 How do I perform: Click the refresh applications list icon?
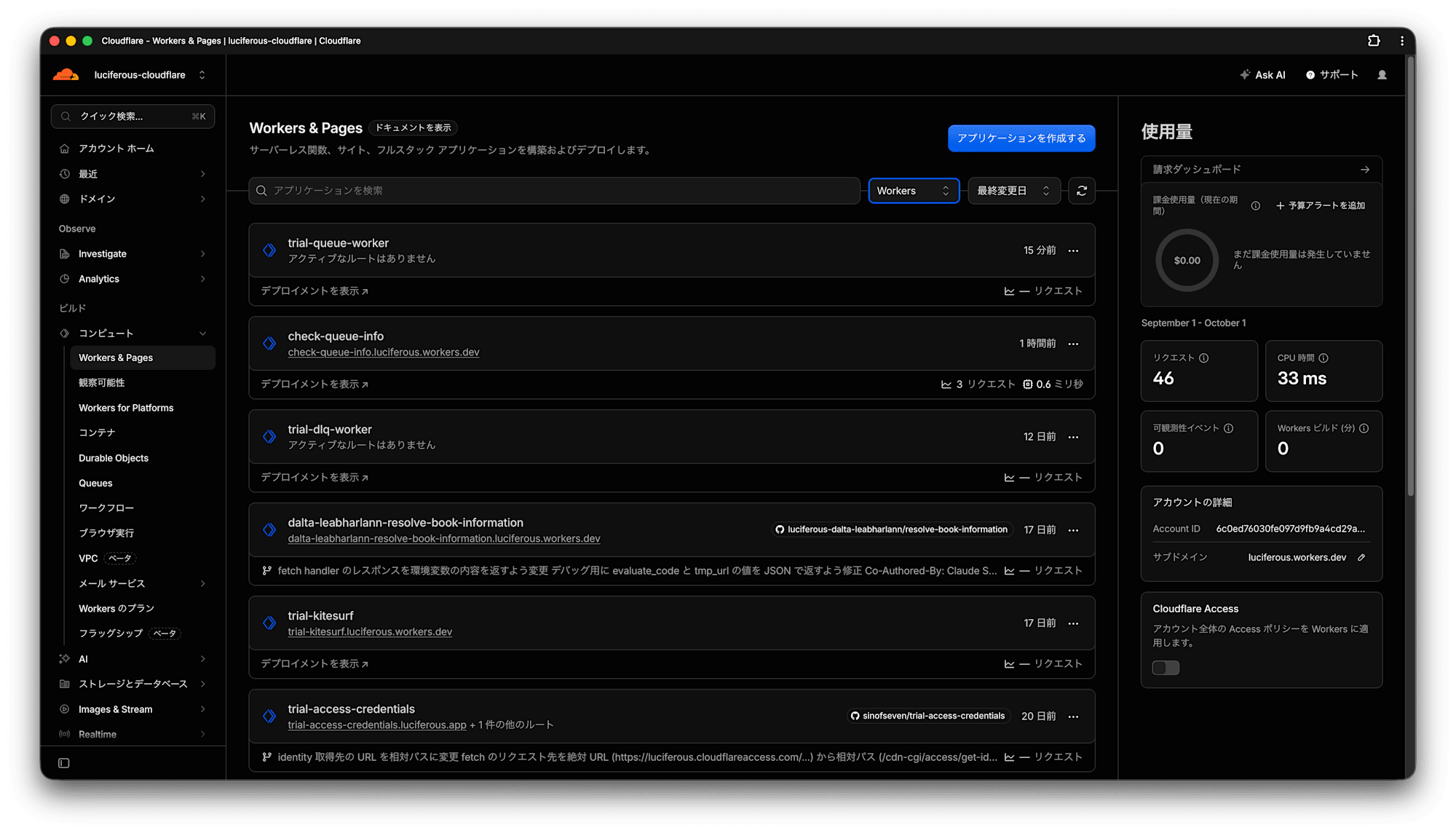1082,191
